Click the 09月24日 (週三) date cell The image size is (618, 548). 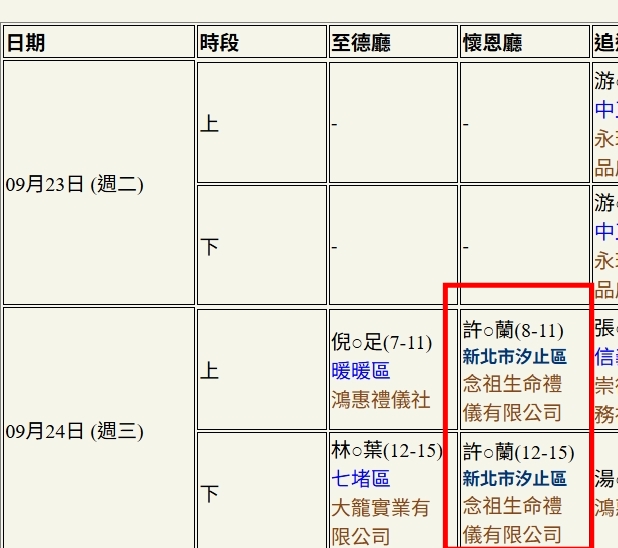tap(74, 431)
